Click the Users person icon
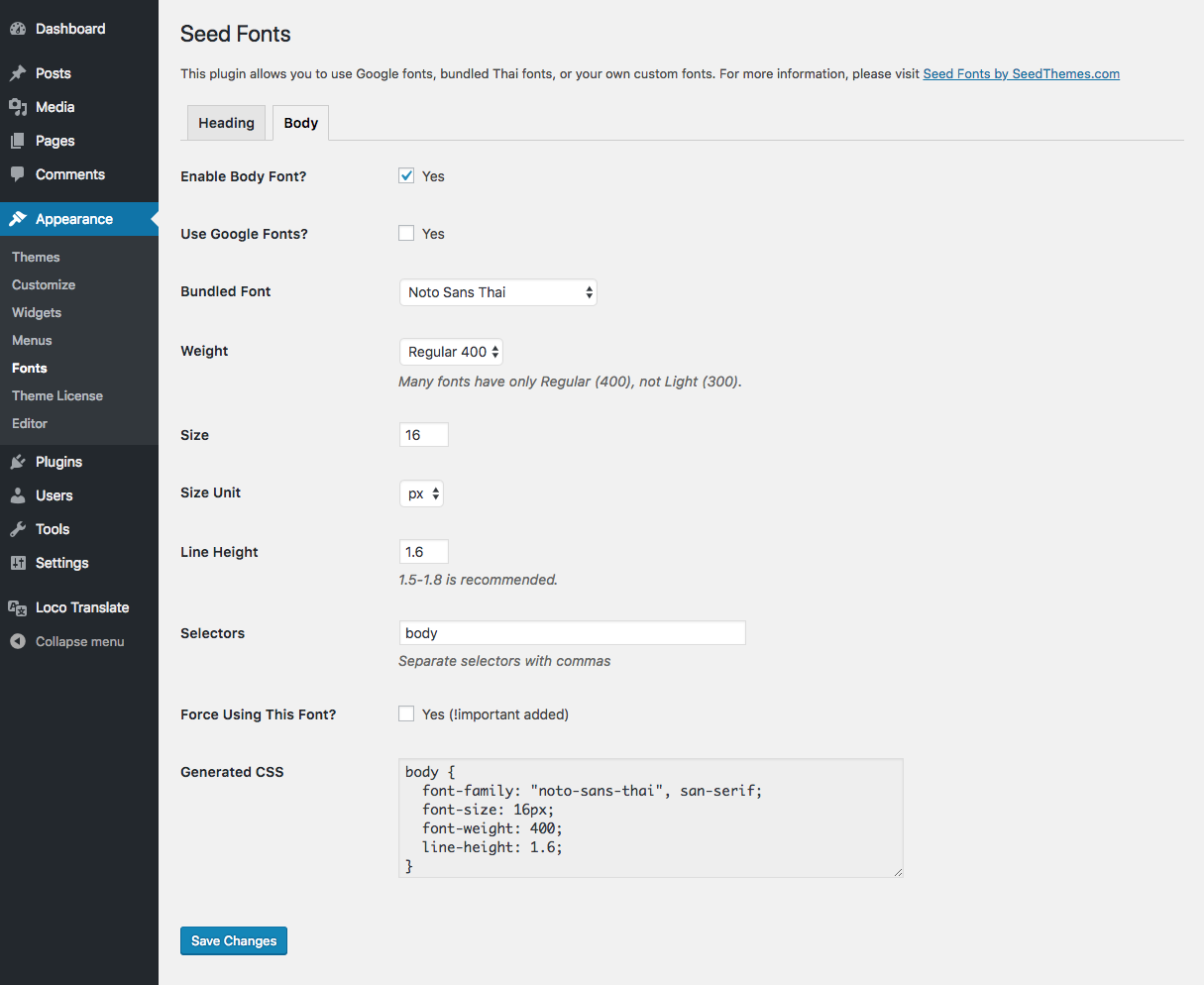 18,495
